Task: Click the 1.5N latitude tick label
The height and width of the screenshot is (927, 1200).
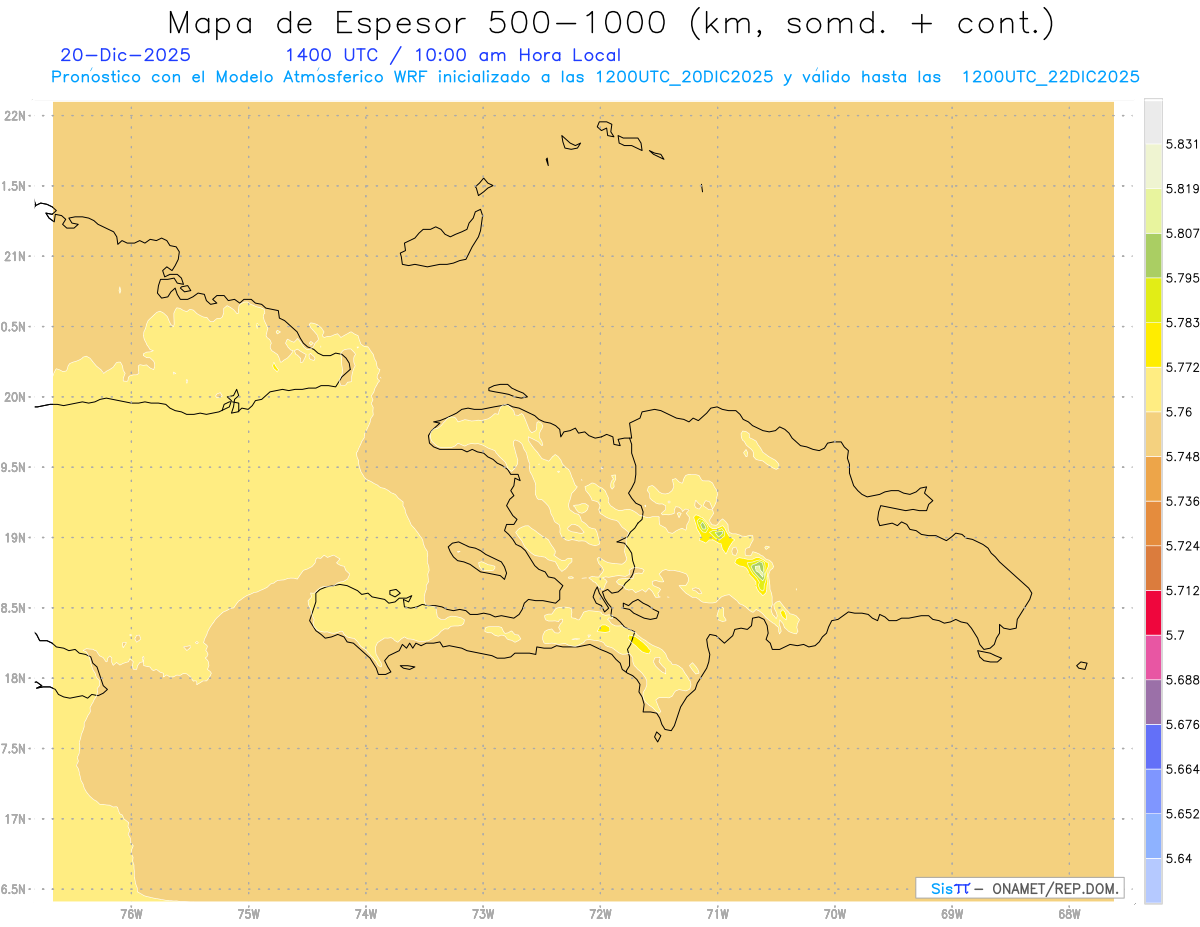Action: coord(14,186)
